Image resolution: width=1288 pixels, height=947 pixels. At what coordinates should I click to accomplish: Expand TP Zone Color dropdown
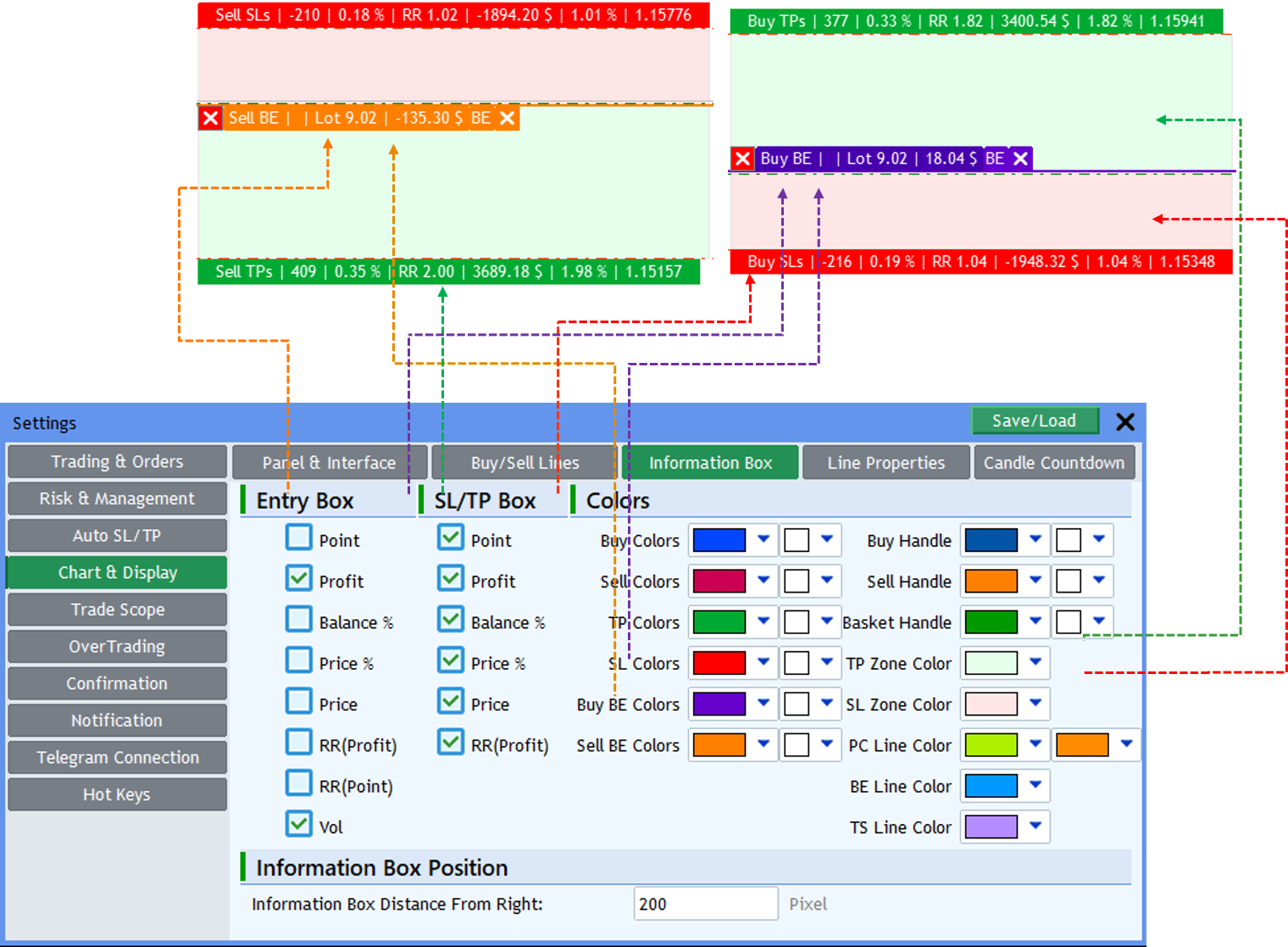click(x=1035, y=662)
